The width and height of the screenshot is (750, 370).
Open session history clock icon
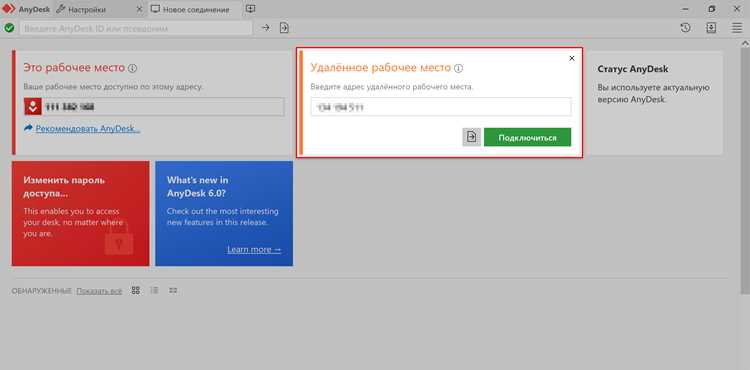(685, 28)
